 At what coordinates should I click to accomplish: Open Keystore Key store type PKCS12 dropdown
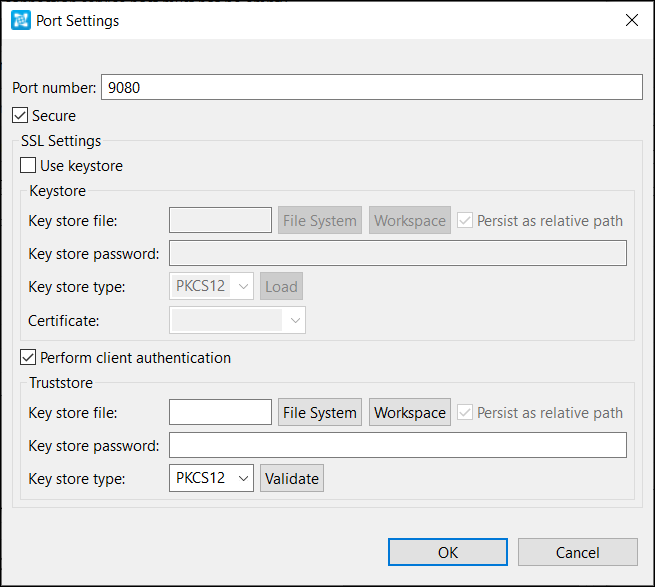(x=211, y=286)
